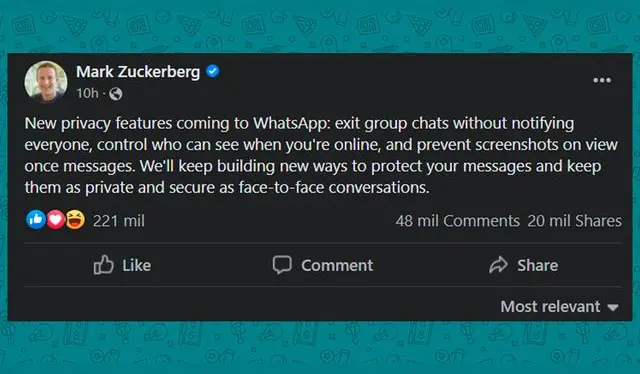
Task: Open the 48 mil Comments list
Action: click(458, 221)
